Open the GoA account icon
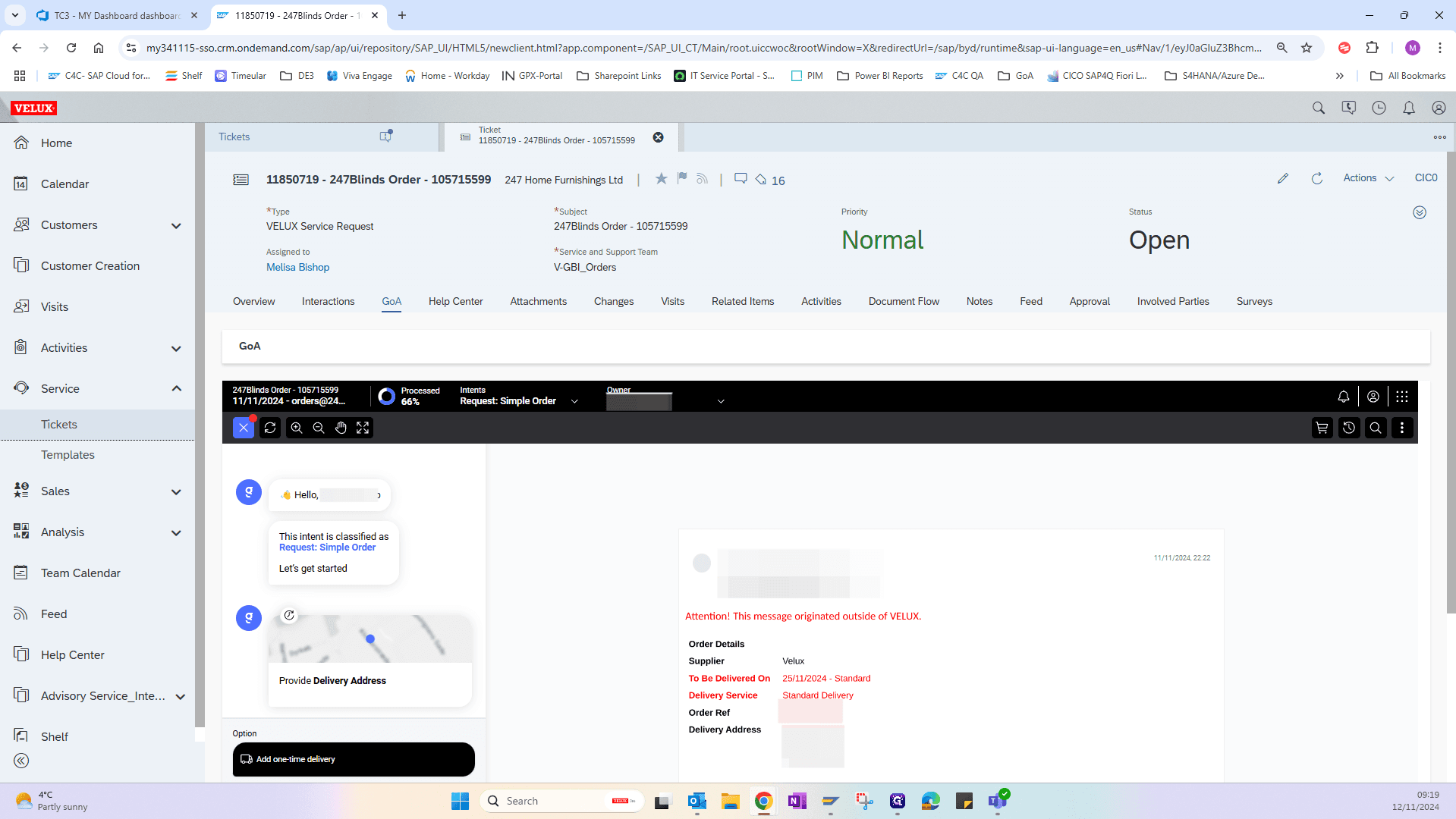Screen dimensions: 1456x819 pos(1373,397)
